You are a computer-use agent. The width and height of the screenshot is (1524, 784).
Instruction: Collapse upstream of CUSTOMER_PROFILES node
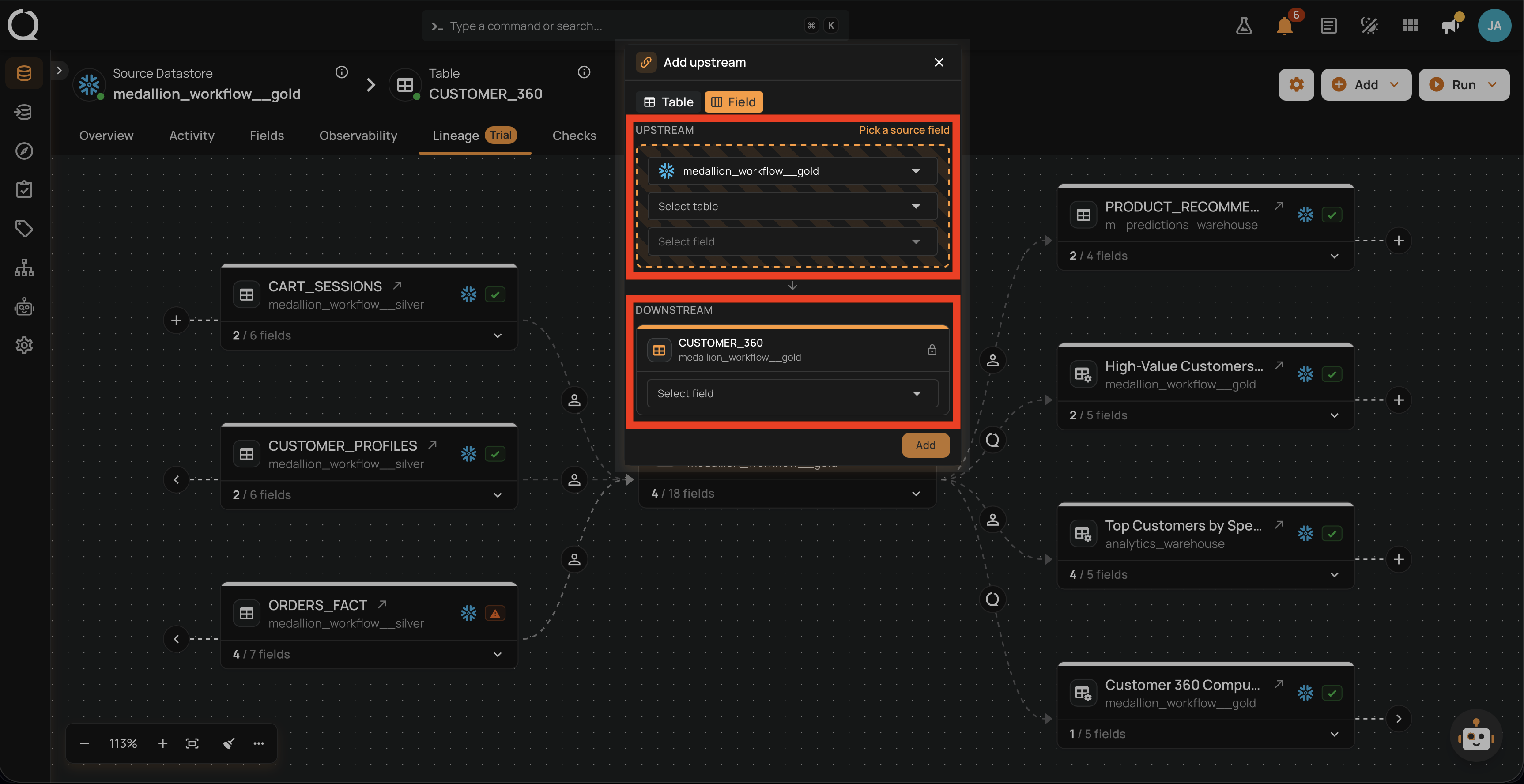[x=176, y=479]
